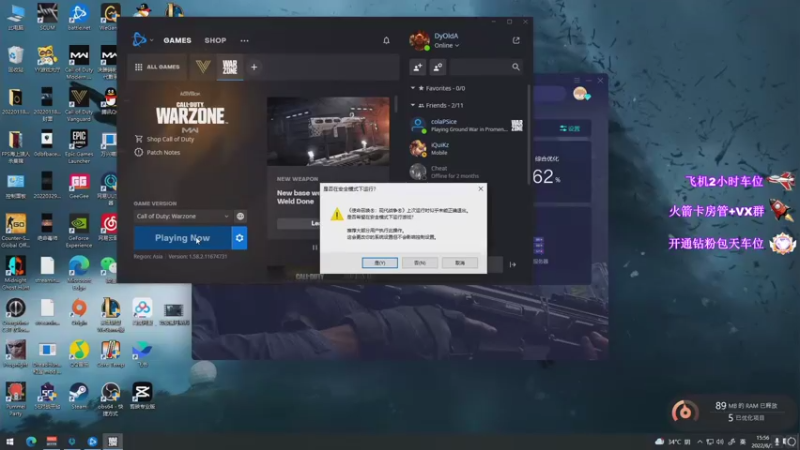Open Call of Duty Vanguard shortcut
Viewport: 800px width, 450px height.
click(x=79, y=104)
